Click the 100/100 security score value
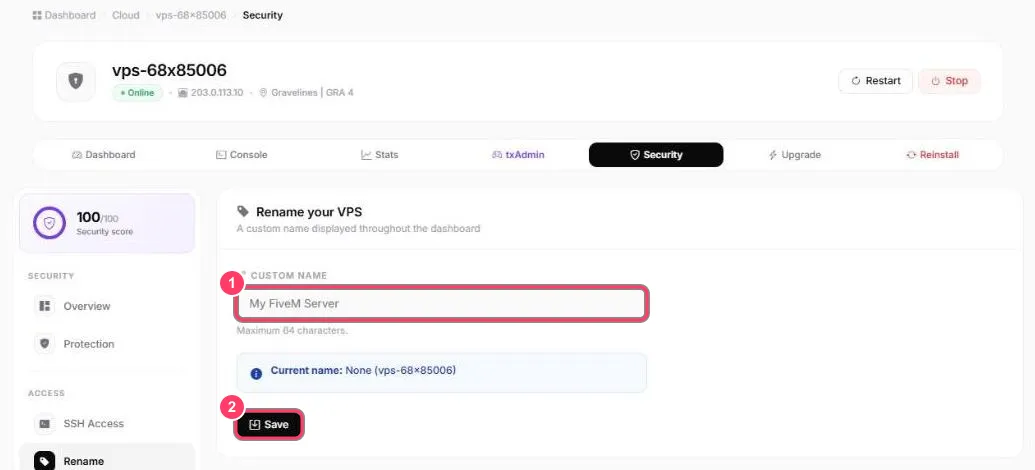 [x=97, y=217]
